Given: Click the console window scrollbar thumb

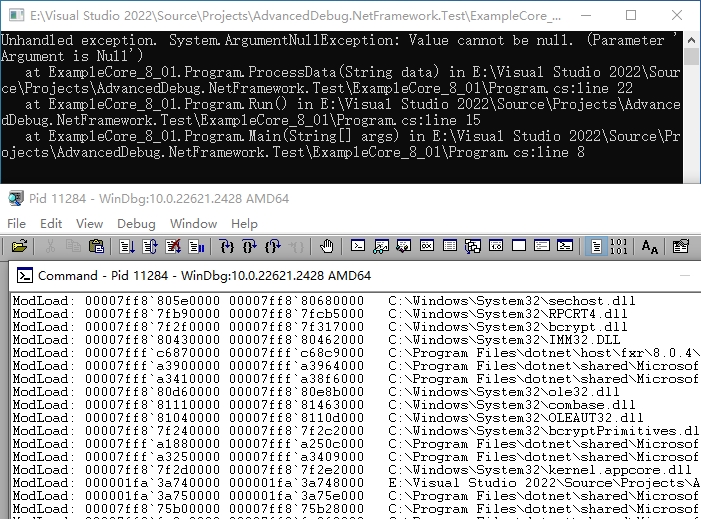Looking at the screenshot, I should pyautogui.click(x=691, y=56).
